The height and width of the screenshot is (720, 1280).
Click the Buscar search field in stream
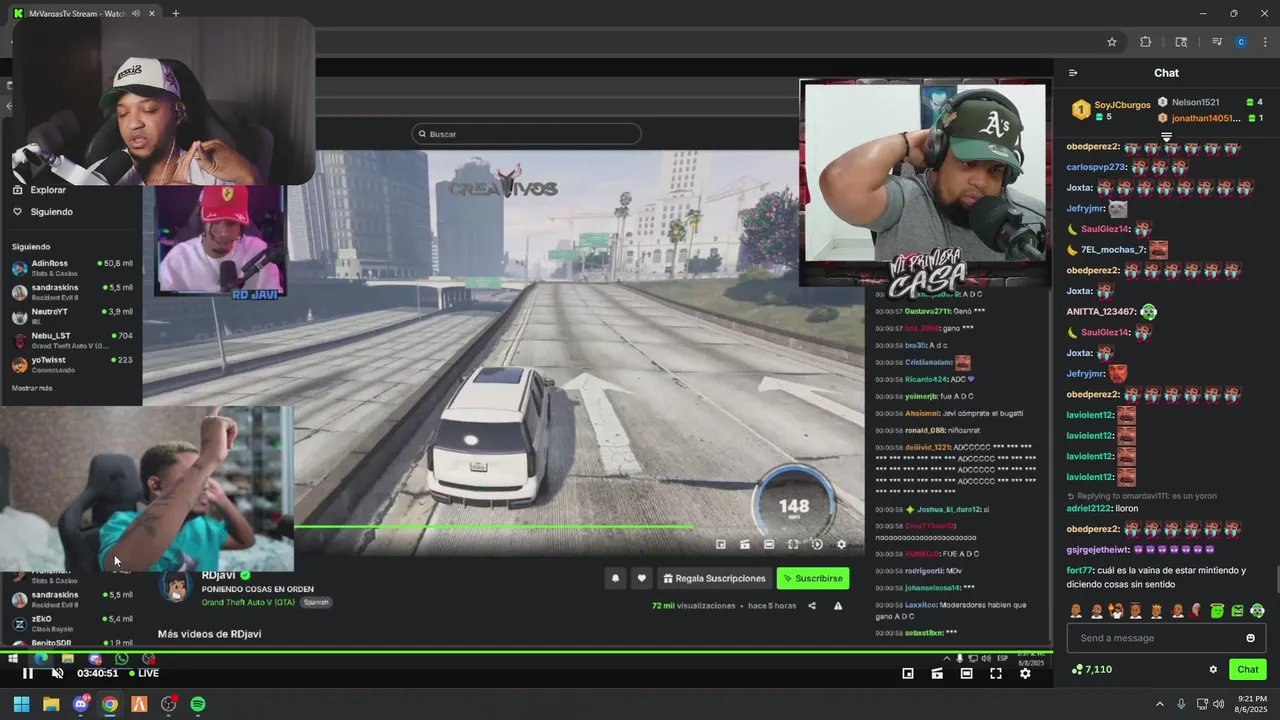(x=526, y=134)
